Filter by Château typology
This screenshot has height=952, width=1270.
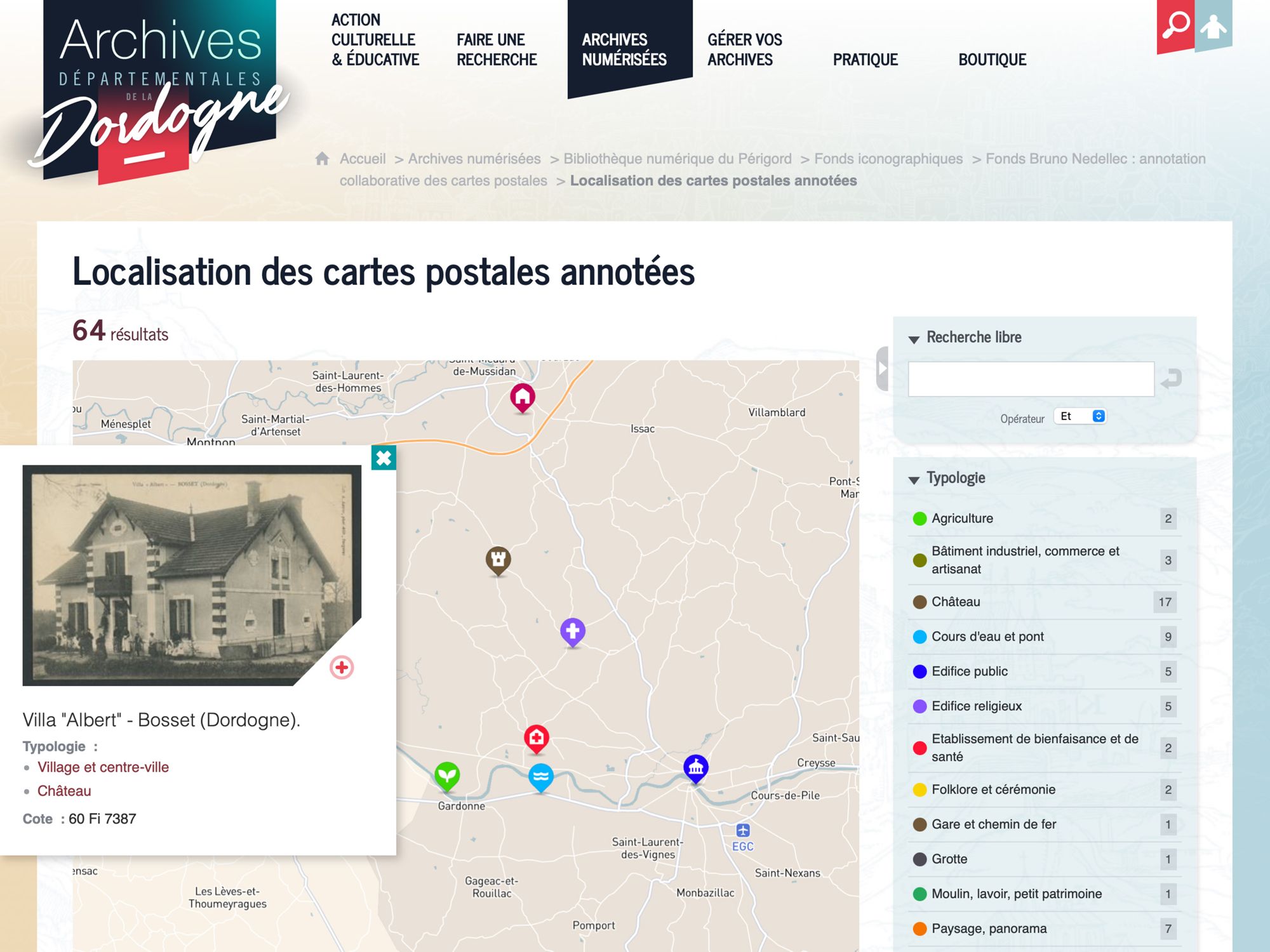tap(956, 602)
